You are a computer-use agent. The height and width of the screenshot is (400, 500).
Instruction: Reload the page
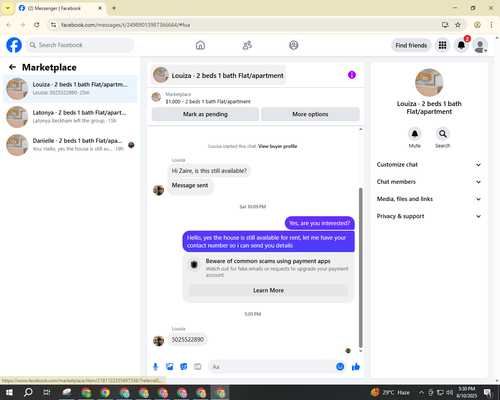(x=37, y=25)
